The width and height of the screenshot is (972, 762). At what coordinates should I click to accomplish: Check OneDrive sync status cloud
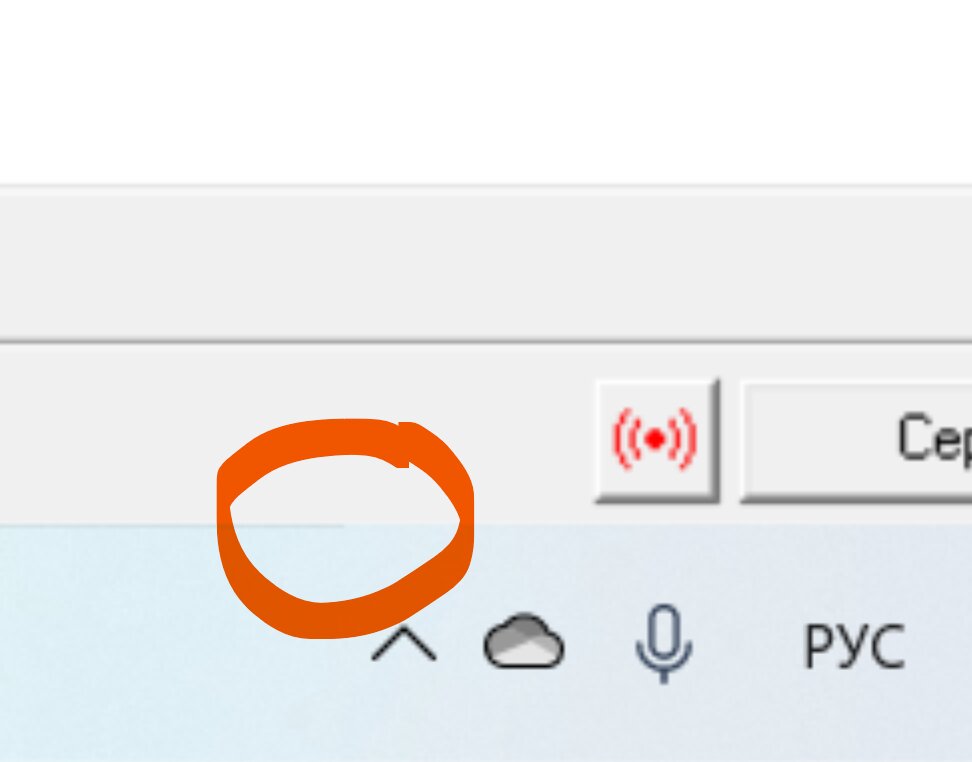(524, 642)
